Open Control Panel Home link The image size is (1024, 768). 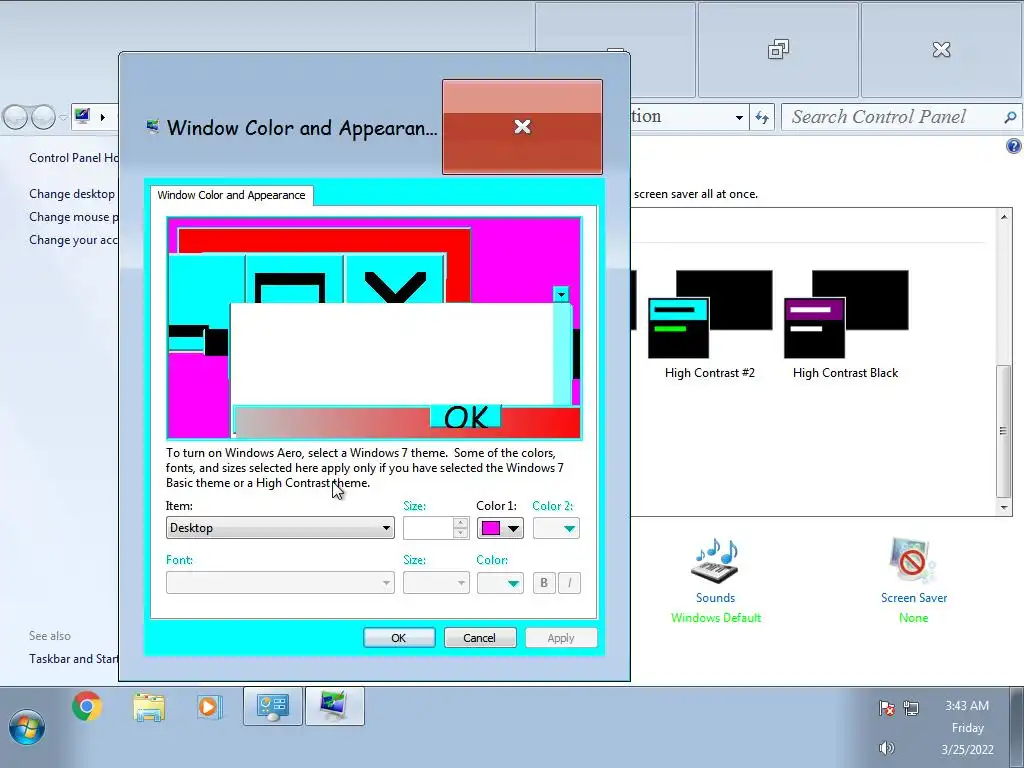[74, 157]
